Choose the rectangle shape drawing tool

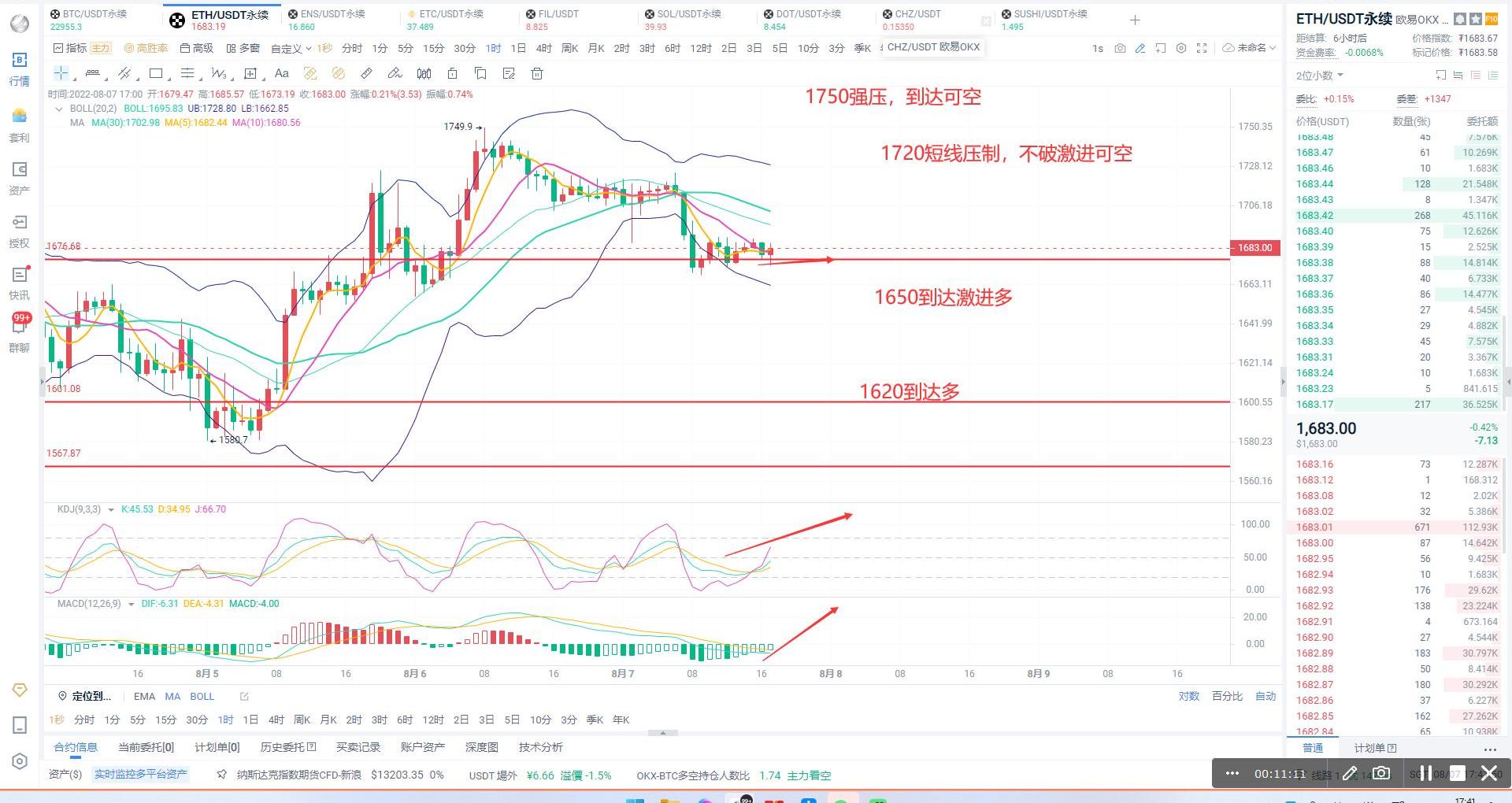pos(156,74)
